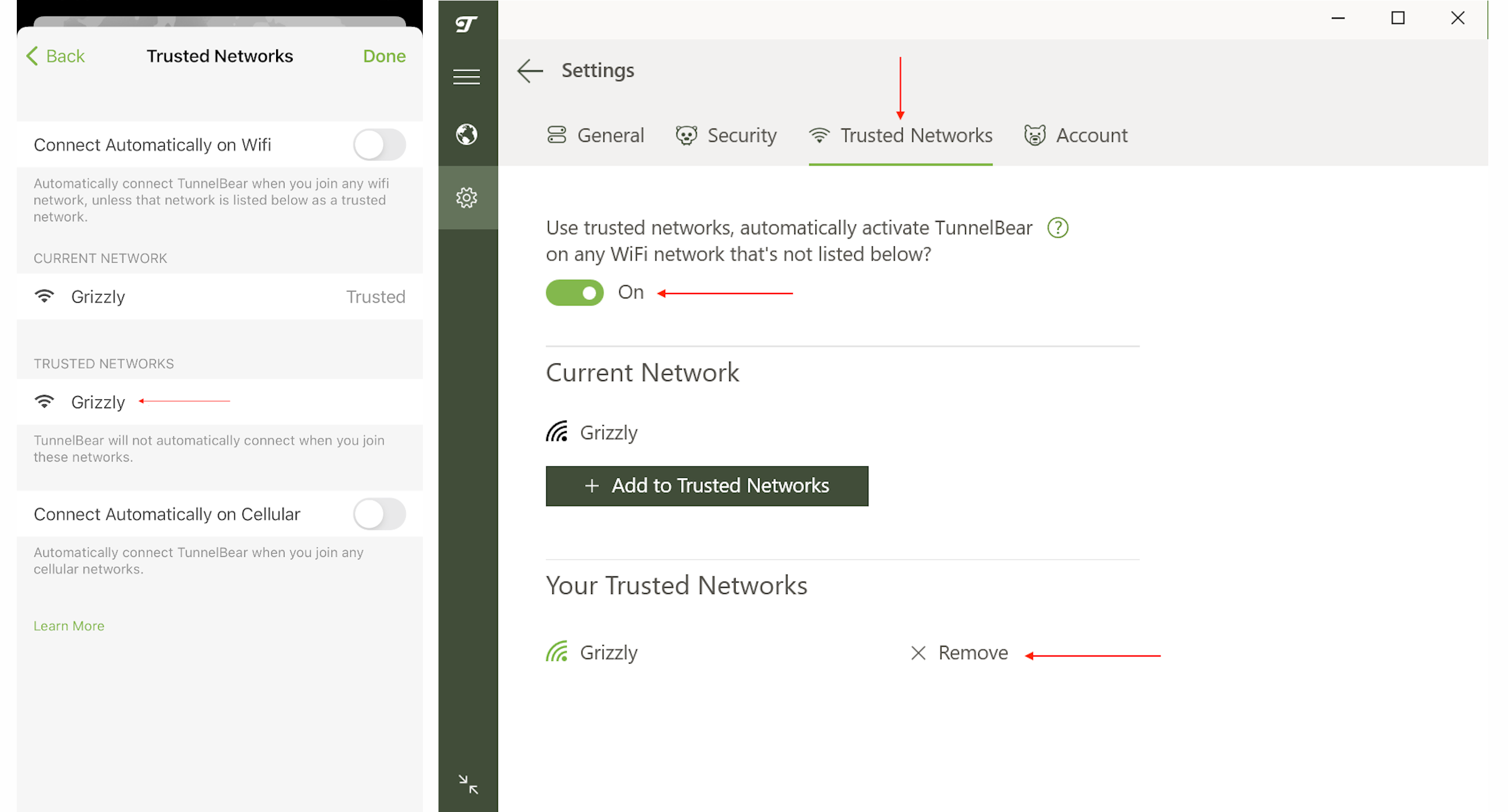Select Grizzly row under TRUSTED NETWORKS on phone
This screenshot has height=812, width=1508.
click(x=219, y=401)
